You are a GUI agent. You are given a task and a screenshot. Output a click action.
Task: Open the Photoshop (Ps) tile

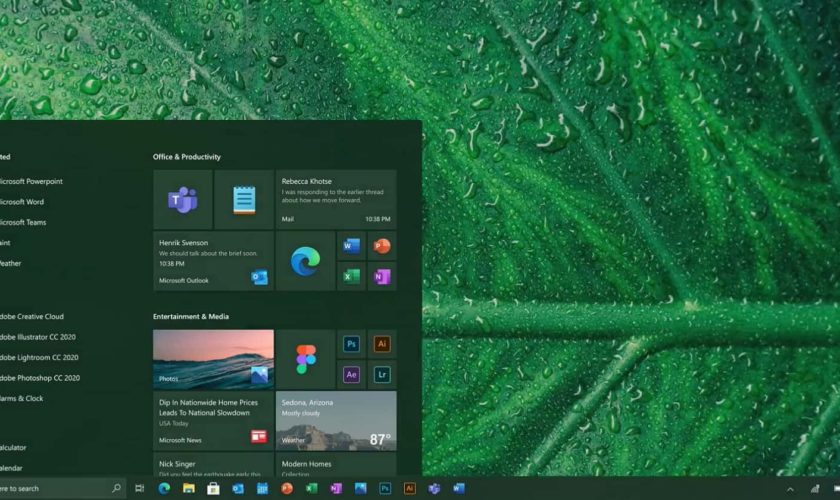pos(351,344)
